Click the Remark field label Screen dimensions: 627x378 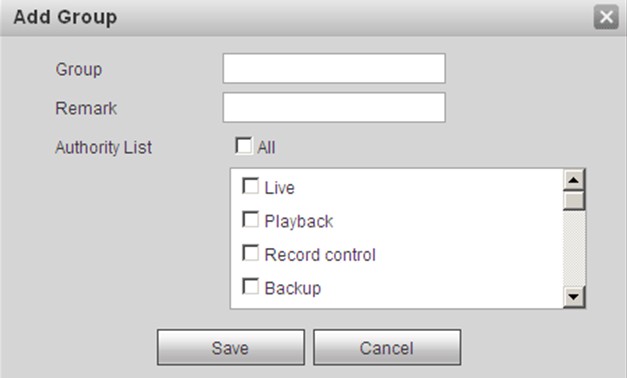[x=86, y=108]
